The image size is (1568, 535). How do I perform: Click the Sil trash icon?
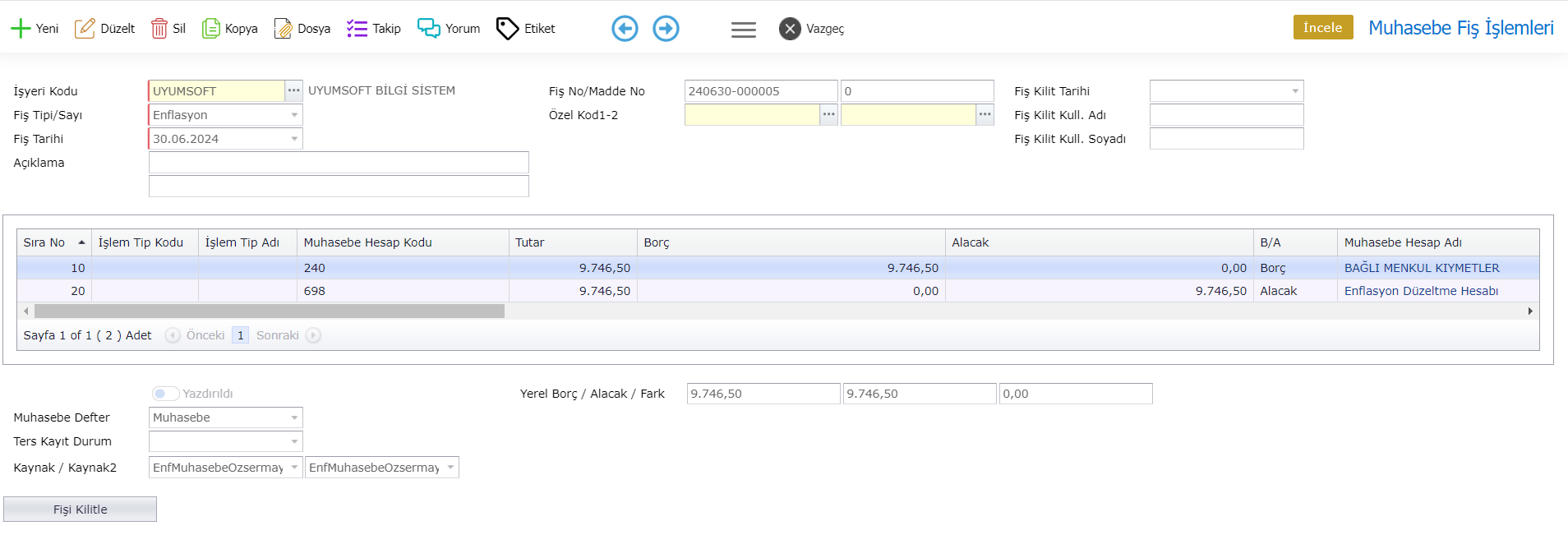159,29
